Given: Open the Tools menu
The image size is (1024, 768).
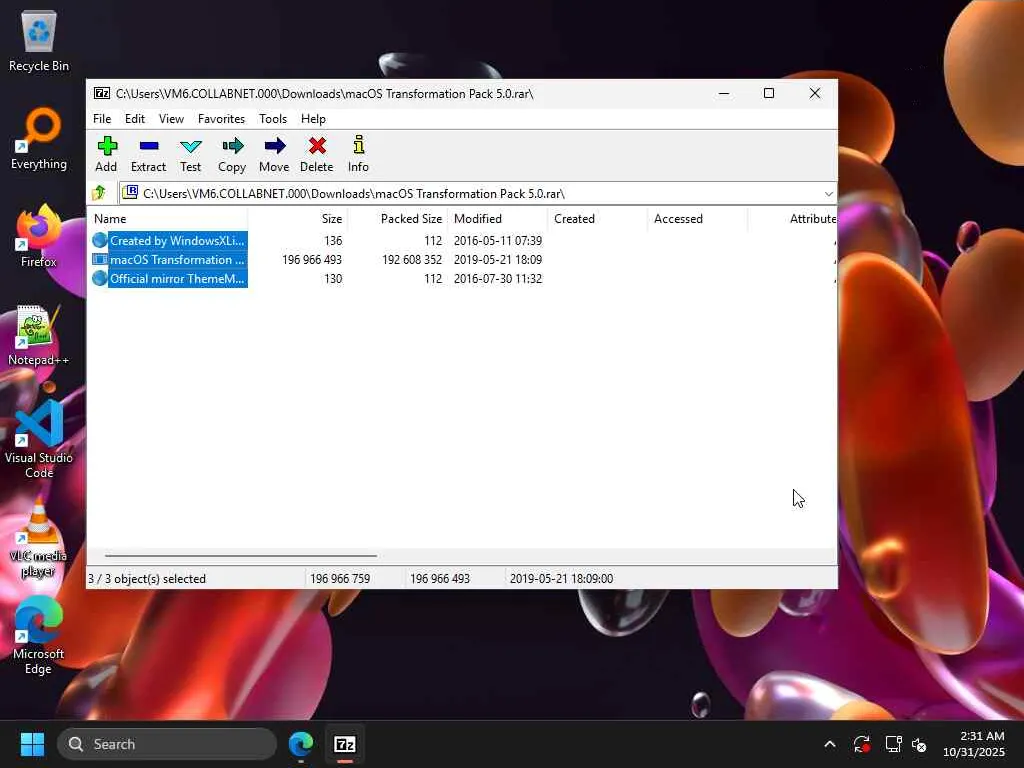Looking at the screenshot, I should tap(273, 119).
